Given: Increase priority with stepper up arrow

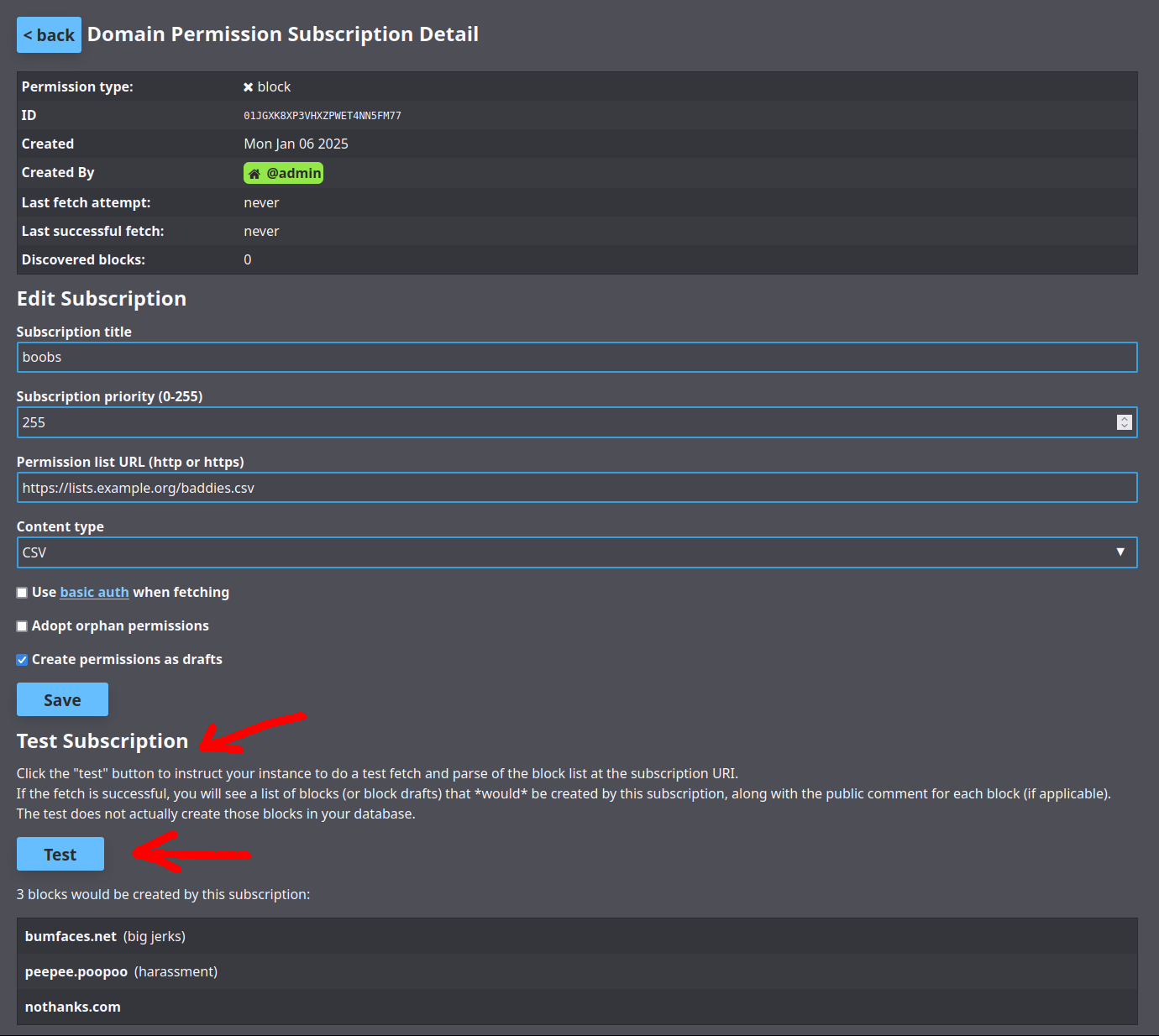Looking at the screenshot, I should point(1125,419).
